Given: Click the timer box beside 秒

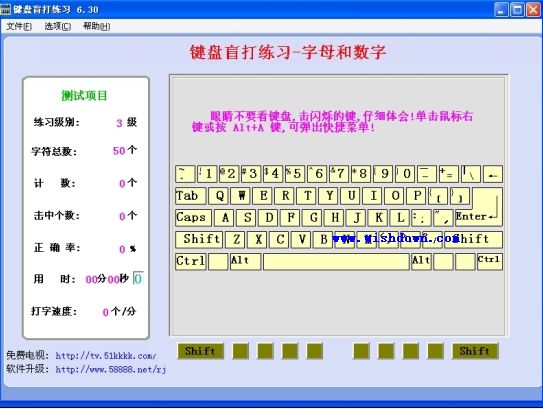Looking at the screenshot, I should [x=138, y=278].
